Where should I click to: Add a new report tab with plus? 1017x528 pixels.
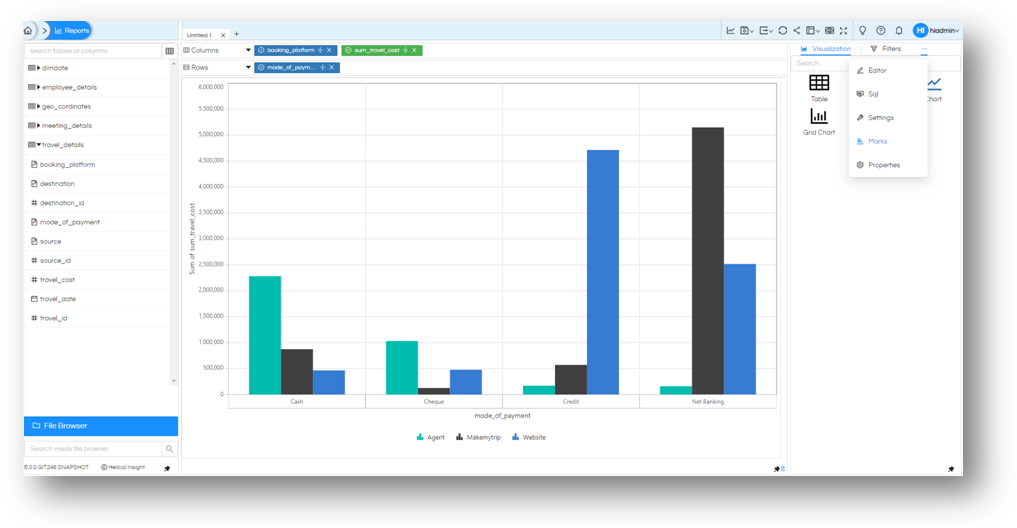pos(236,34)
